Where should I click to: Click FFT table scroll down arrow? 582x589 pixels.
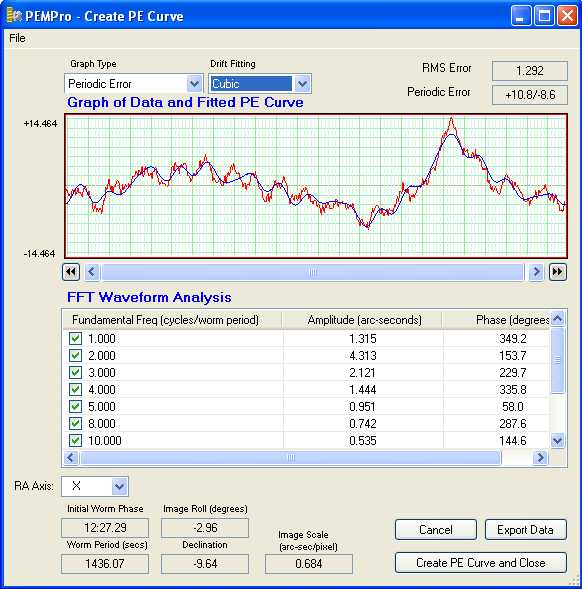(x=558, y=440)
